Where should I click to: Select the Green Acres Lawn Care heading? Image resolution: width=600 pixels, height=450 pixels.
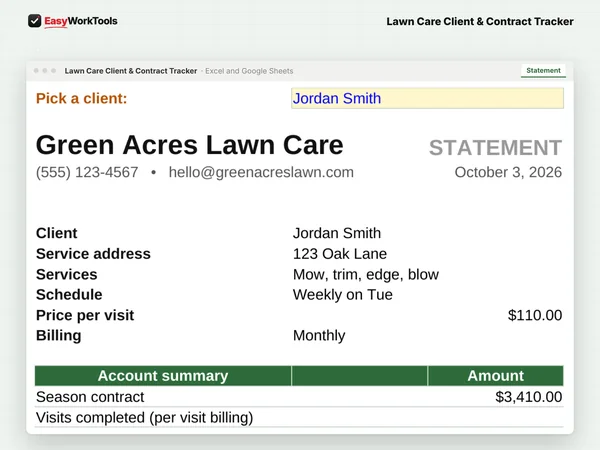coord(189,145)
